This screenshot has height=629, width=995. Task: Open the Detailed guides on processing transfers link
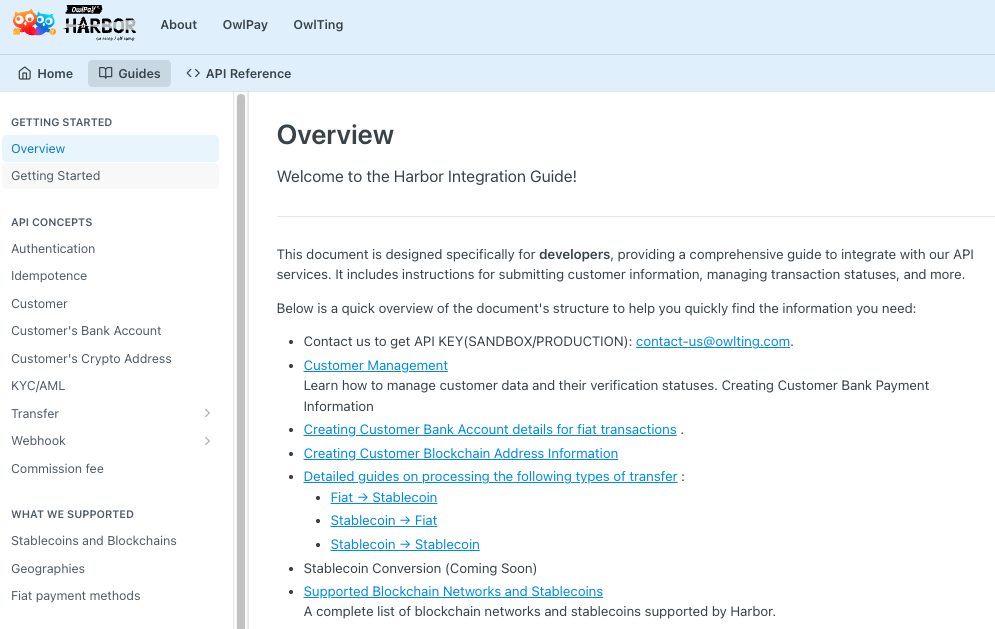pos(491,477)
